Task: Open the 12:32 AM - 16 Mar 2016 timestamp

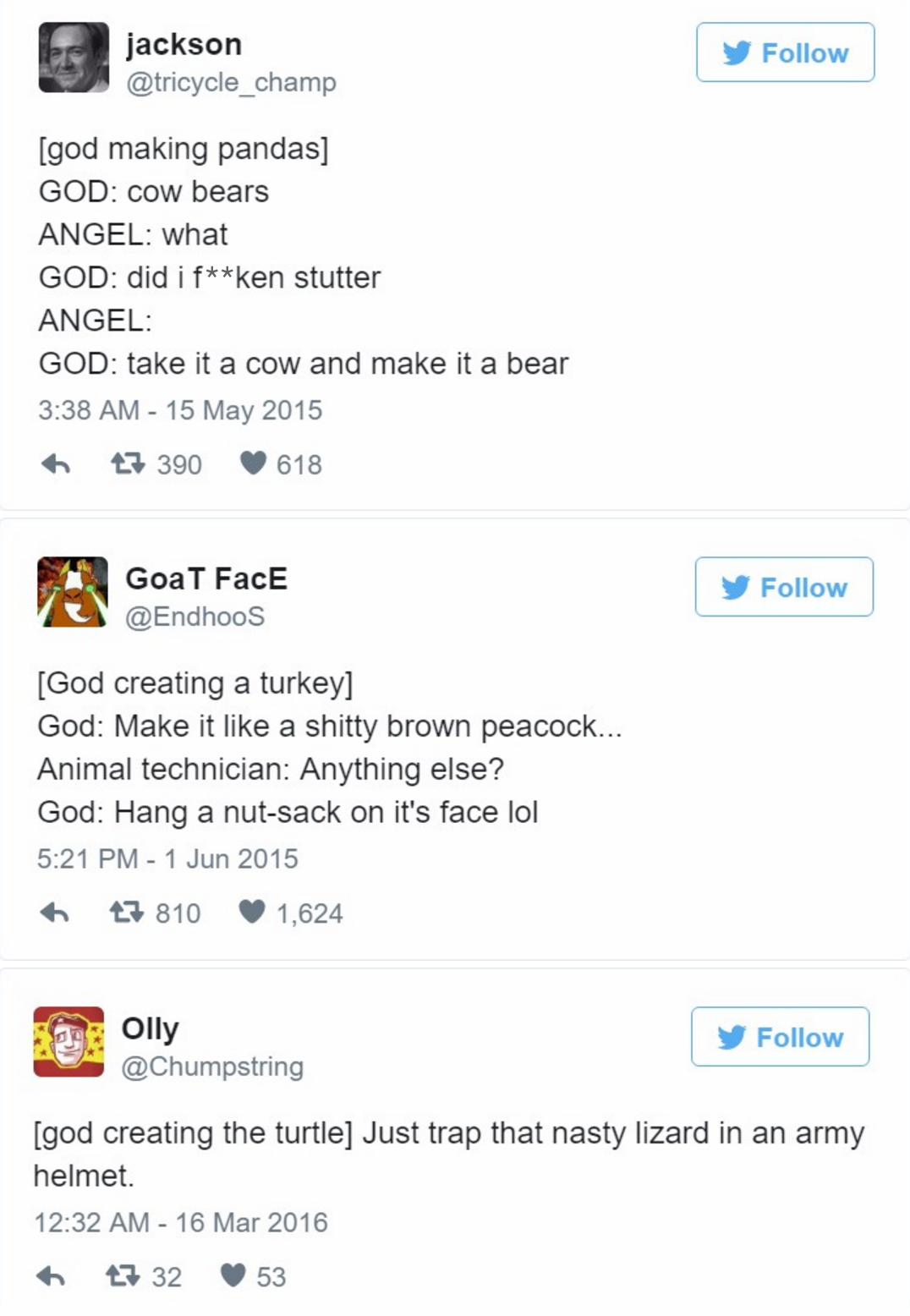Action: coord(180,1222)
